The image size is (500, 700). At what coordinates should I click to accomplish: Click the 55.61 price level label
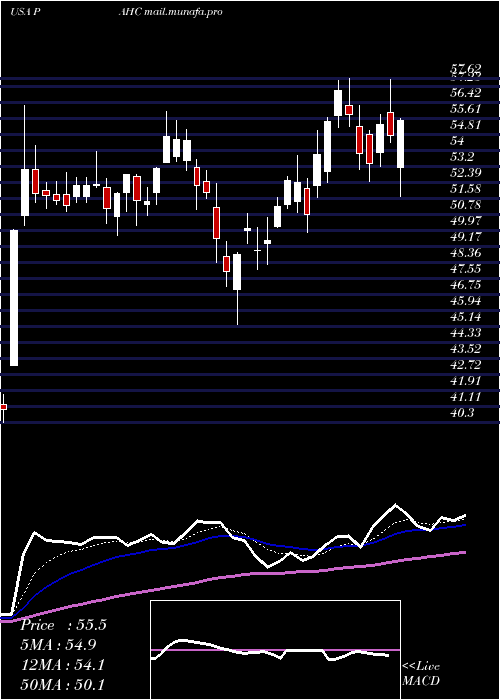pos(466,109)
